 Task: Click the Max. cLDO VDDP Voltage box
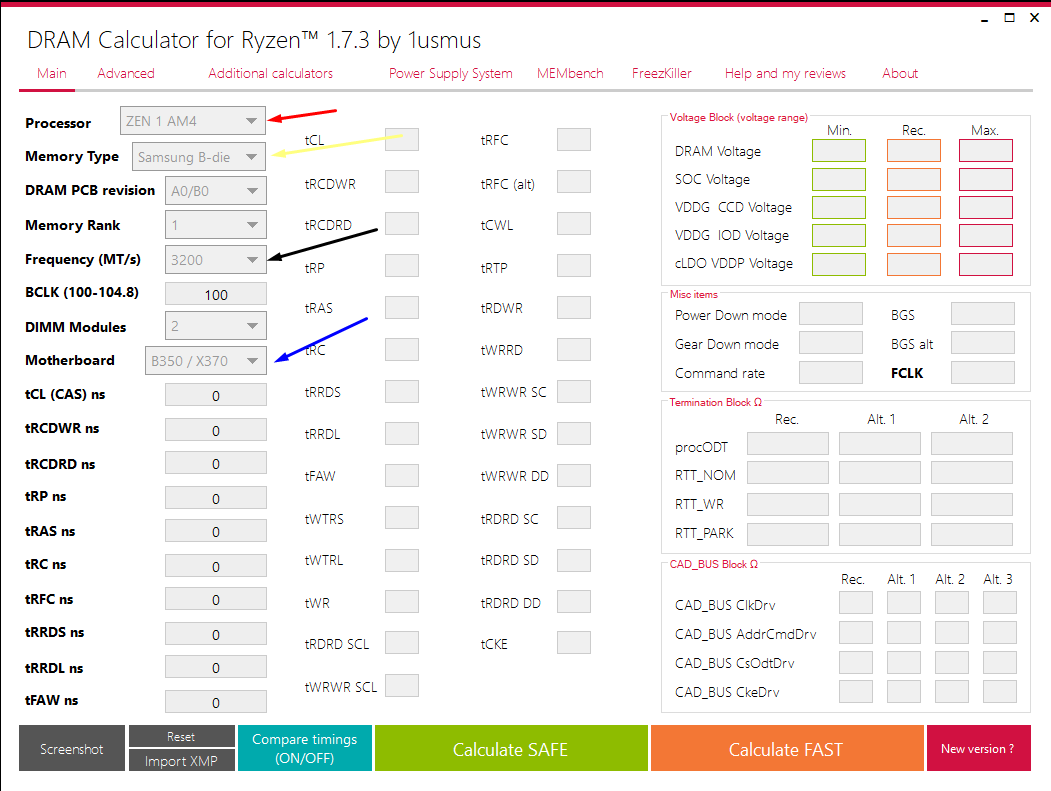click(x=985, y=264)
